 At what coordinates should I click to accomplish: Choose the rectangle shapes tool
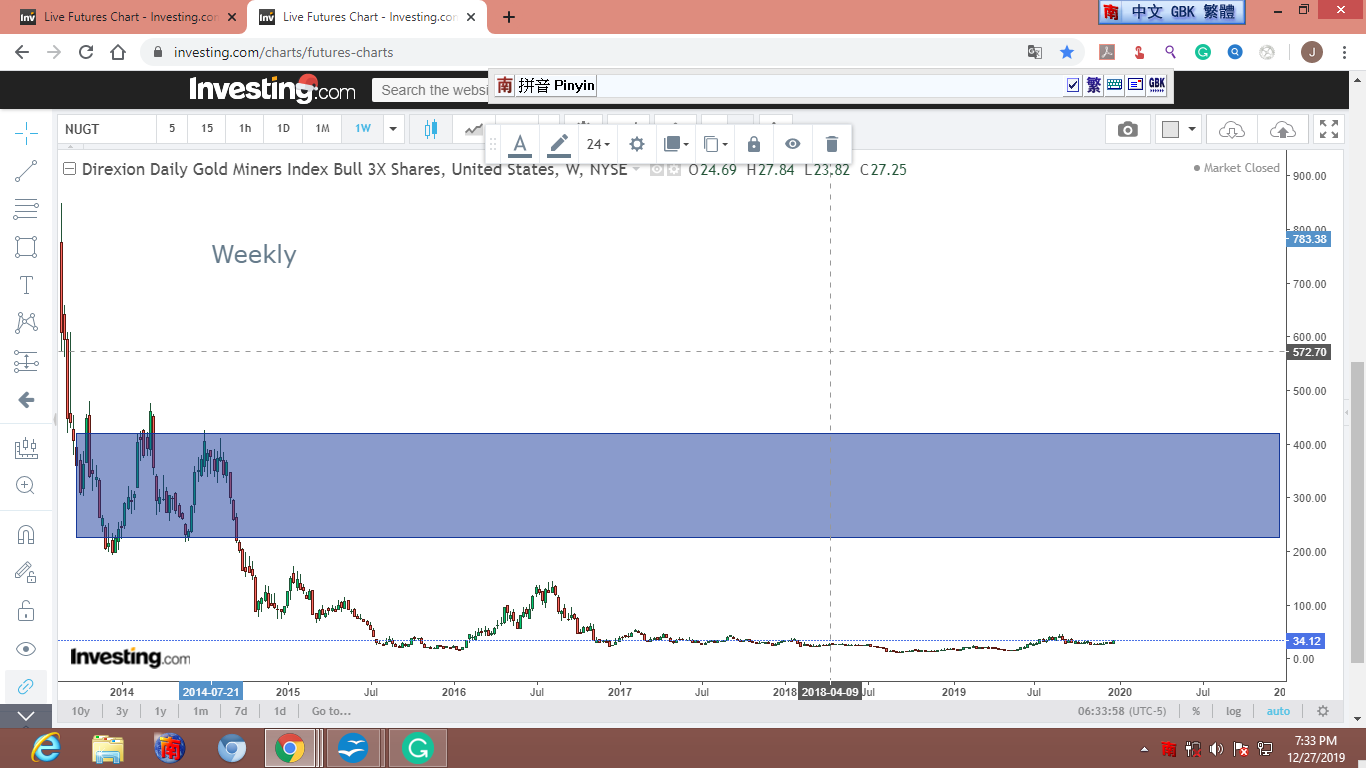tap(26, 247)
